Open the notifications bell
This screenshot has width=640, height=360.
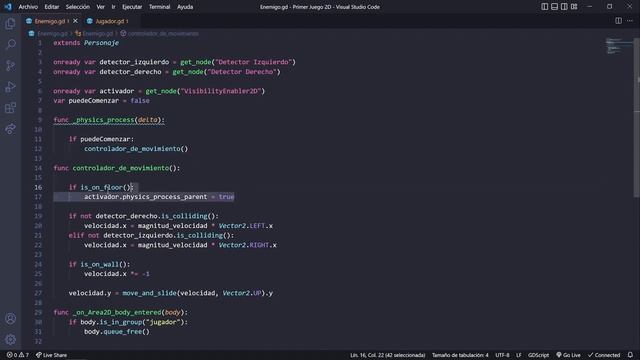(630, 355)
